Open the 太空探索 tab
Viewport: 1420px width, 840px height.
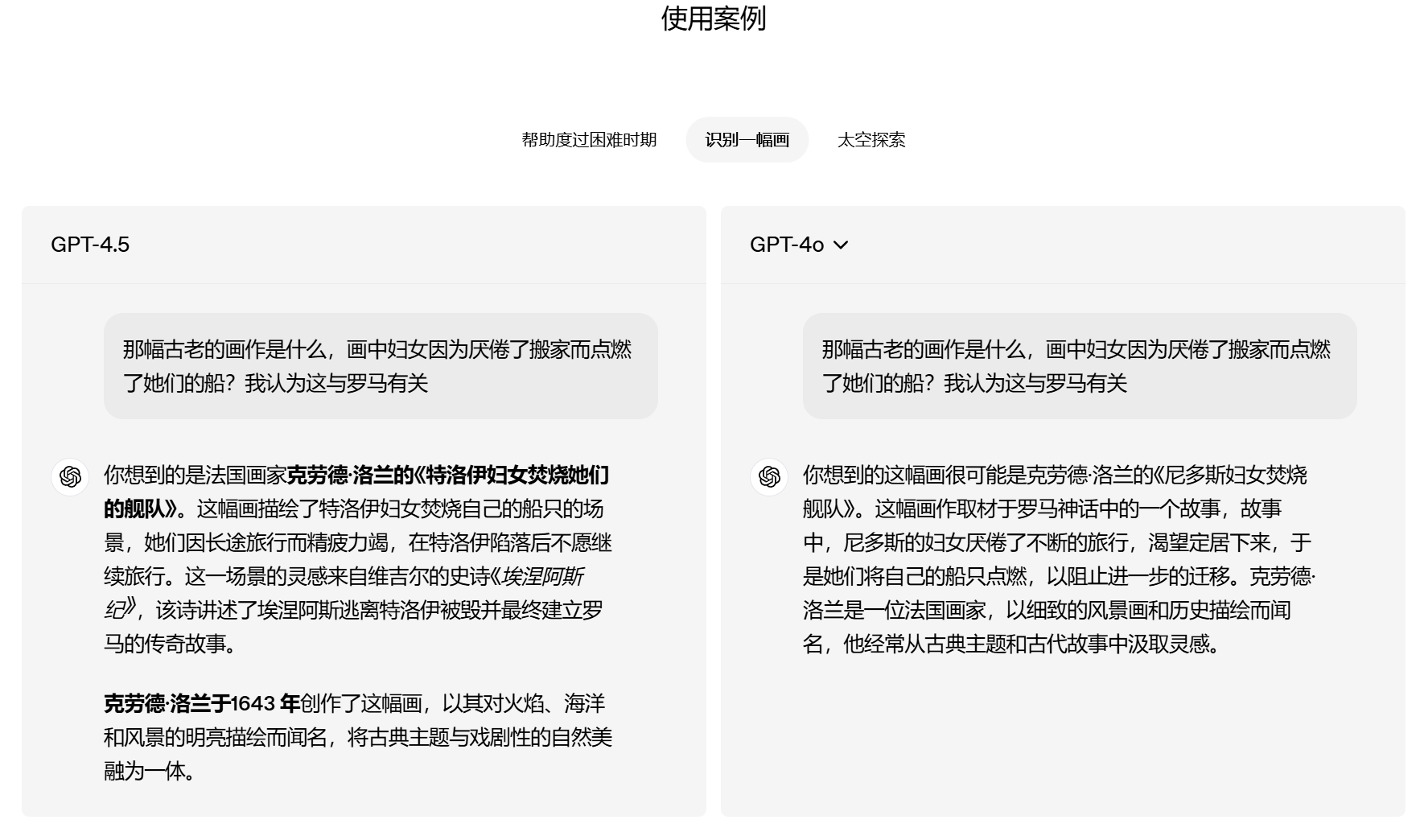click(871, 140)
